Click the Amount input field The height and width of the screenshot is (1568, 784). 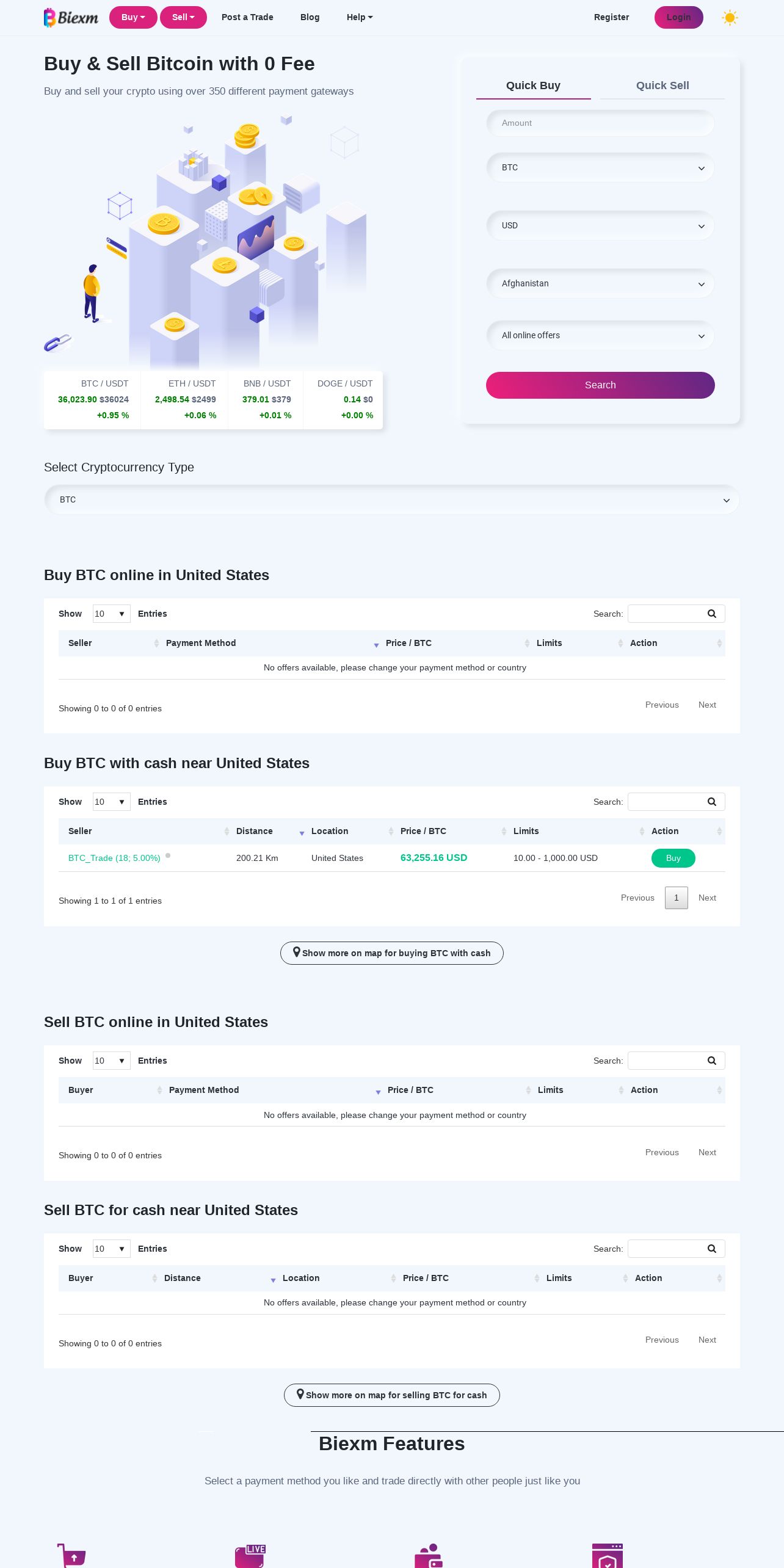pyautogui.click(x=600, y=123)
